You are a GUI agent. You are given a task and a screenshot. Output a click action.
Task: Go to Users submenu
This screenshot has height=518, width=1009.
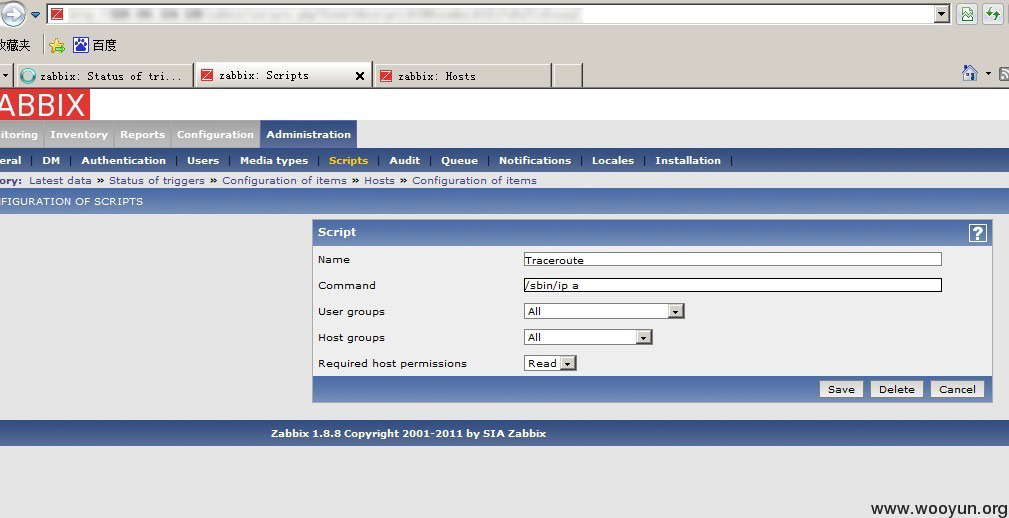(x=203, y=160)
